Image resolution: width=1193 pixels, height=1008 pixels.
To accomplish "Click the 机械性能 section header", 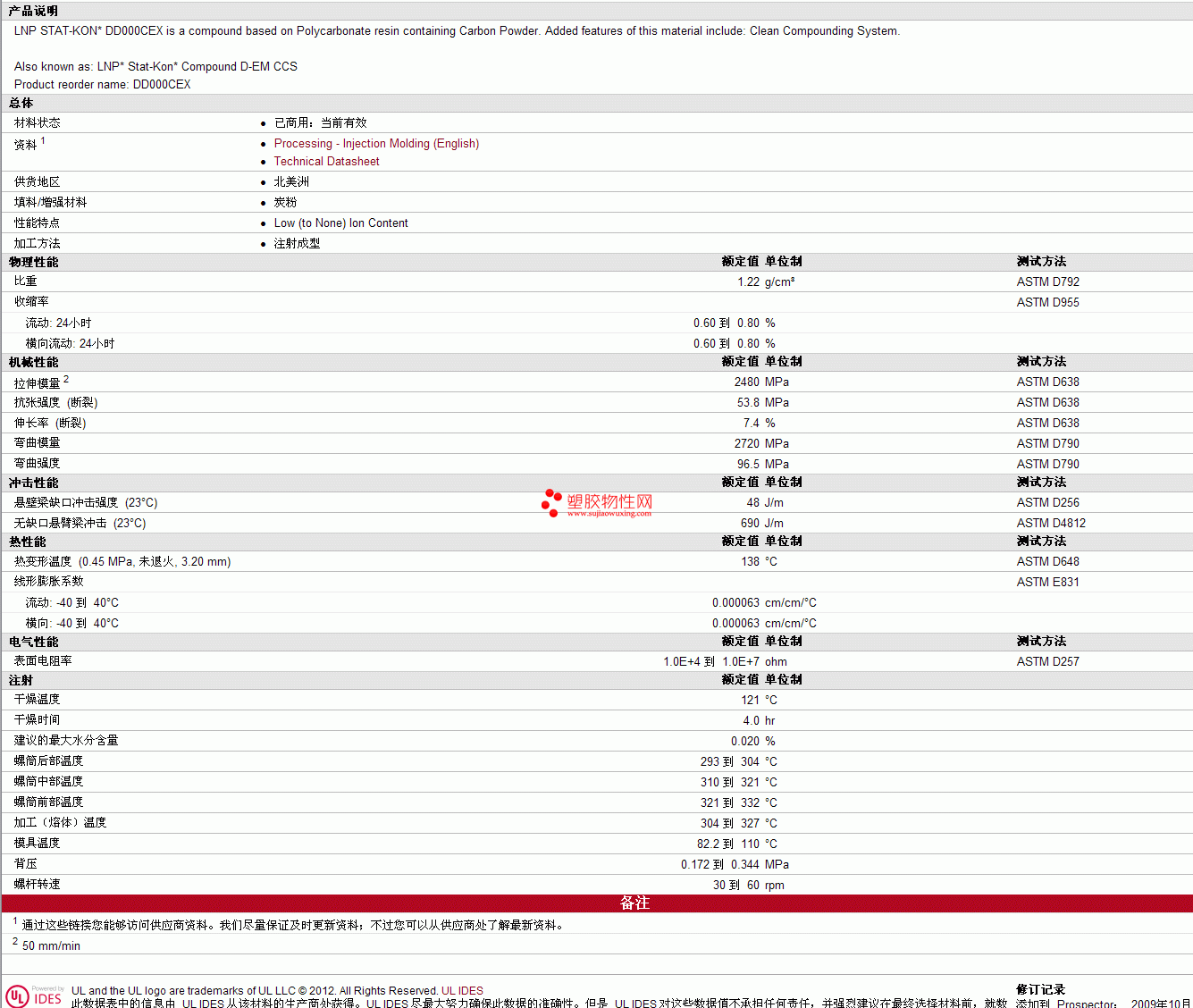I will [34, 363].
